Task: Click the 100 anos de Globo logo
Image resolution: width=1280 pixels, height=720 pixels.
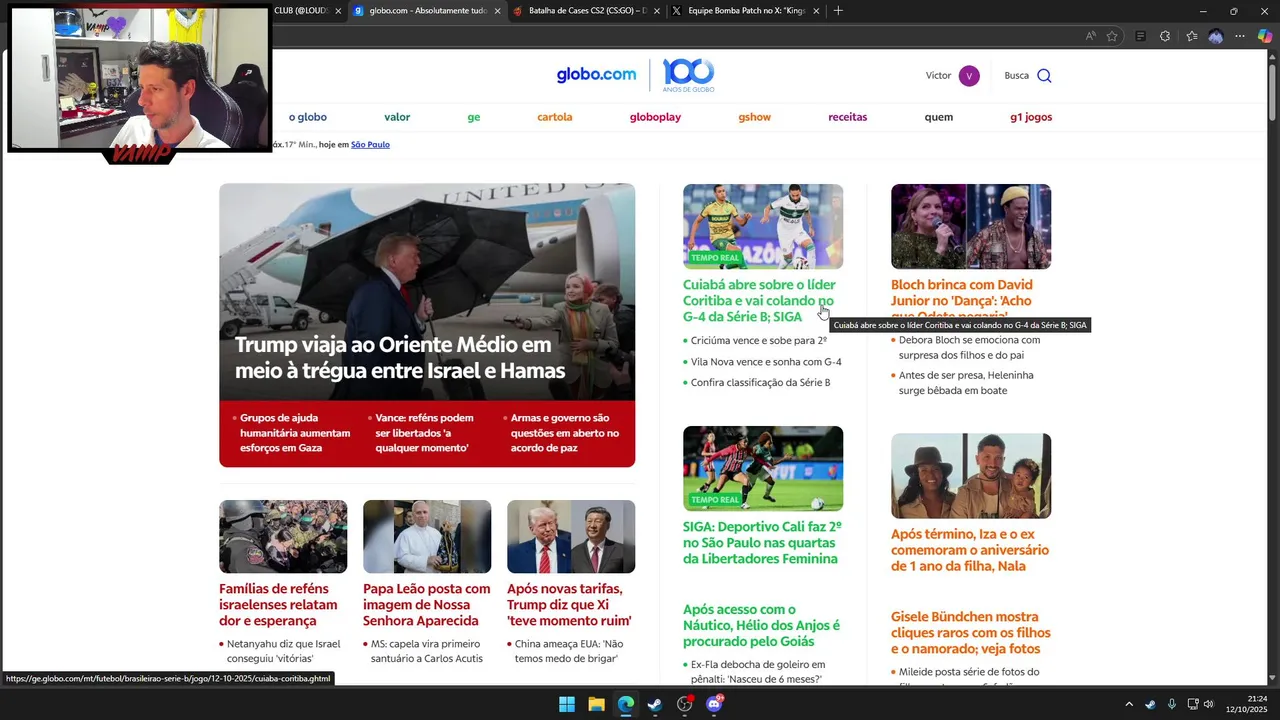Action: coord(688,75)
